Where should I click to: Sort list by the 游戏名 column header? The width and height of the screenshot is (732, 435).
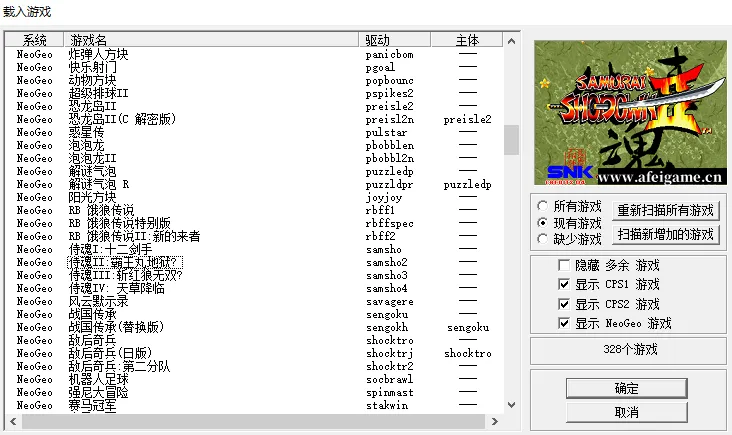click(x=210, y=39)
